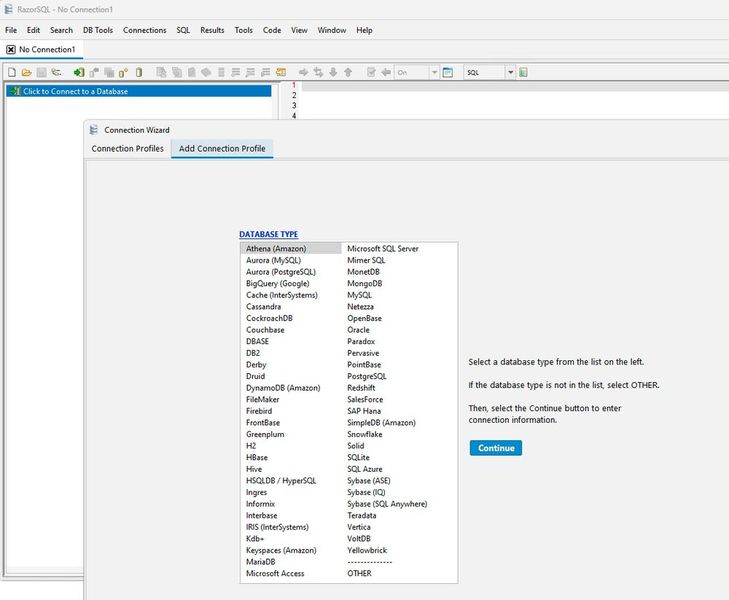This screenshot has width=729, height=600.
Task: Open the Help menu
Action: click(x=364, y=30)
